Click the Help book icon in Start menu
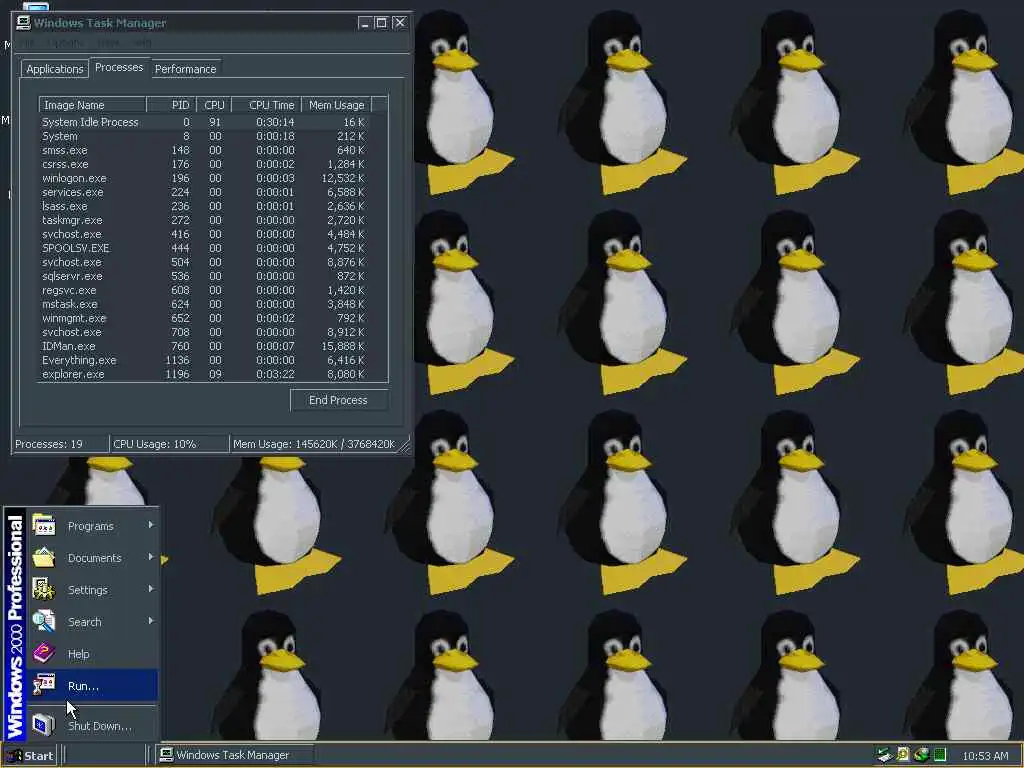The image size is (1024, 768). point(44,654)
